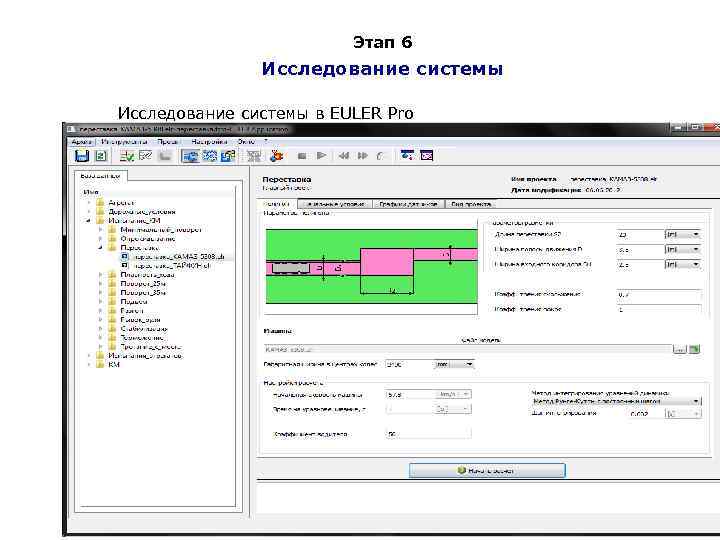Click the grey checklist toolbar icon
The image size is (720, 540).
click(x=145, y=156)
